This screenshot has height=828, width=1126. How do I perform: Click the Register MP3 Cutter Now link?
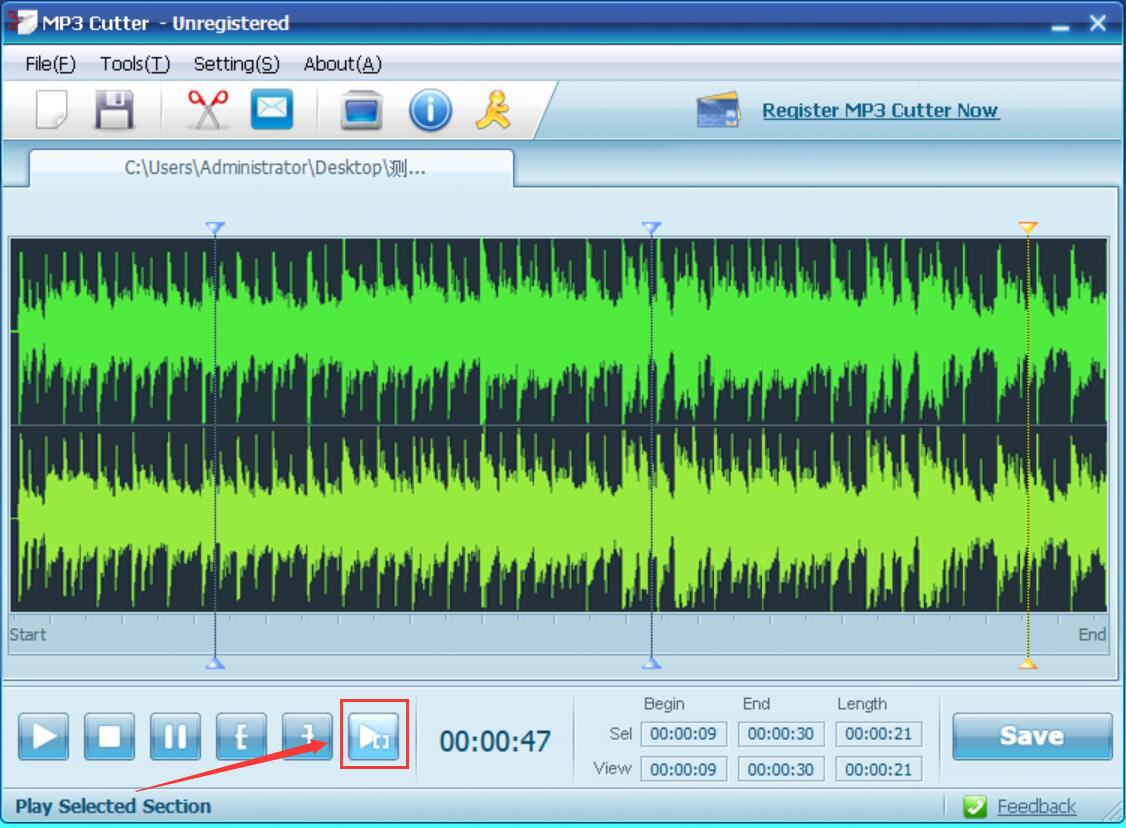coord(880,111)
